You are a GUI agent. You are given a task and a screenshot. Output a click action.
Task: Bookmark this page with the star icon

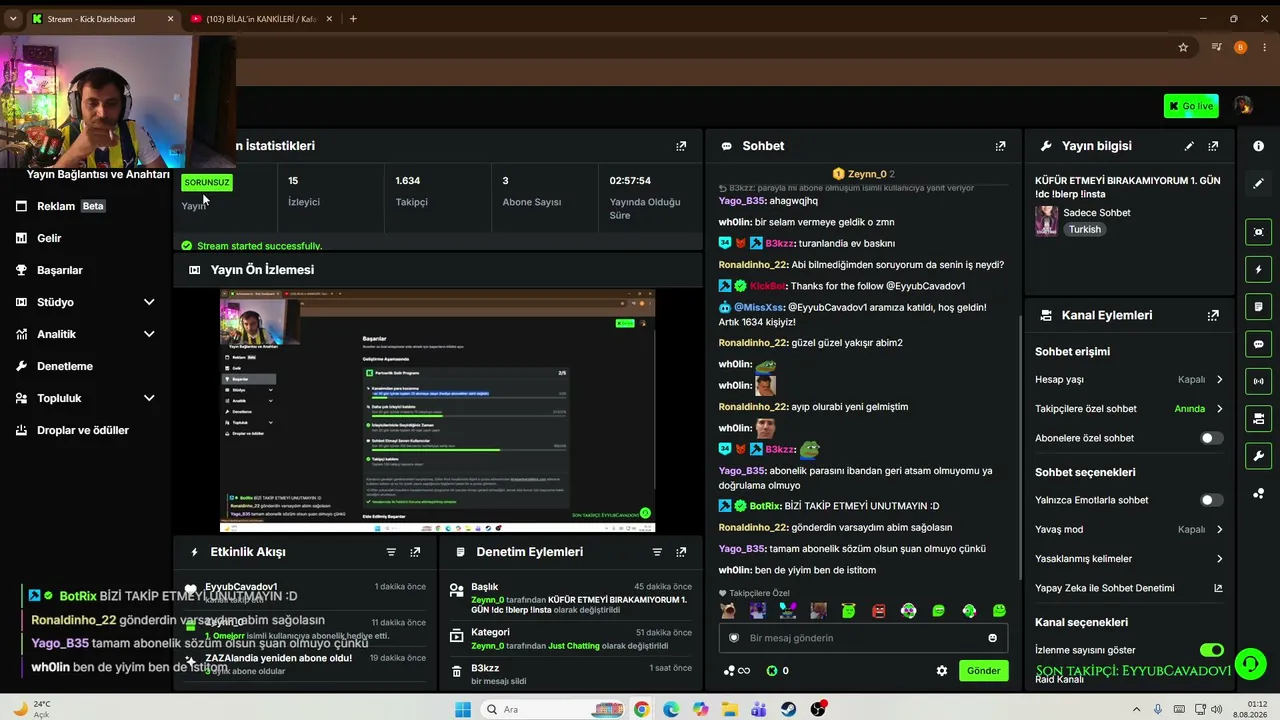1183,47
